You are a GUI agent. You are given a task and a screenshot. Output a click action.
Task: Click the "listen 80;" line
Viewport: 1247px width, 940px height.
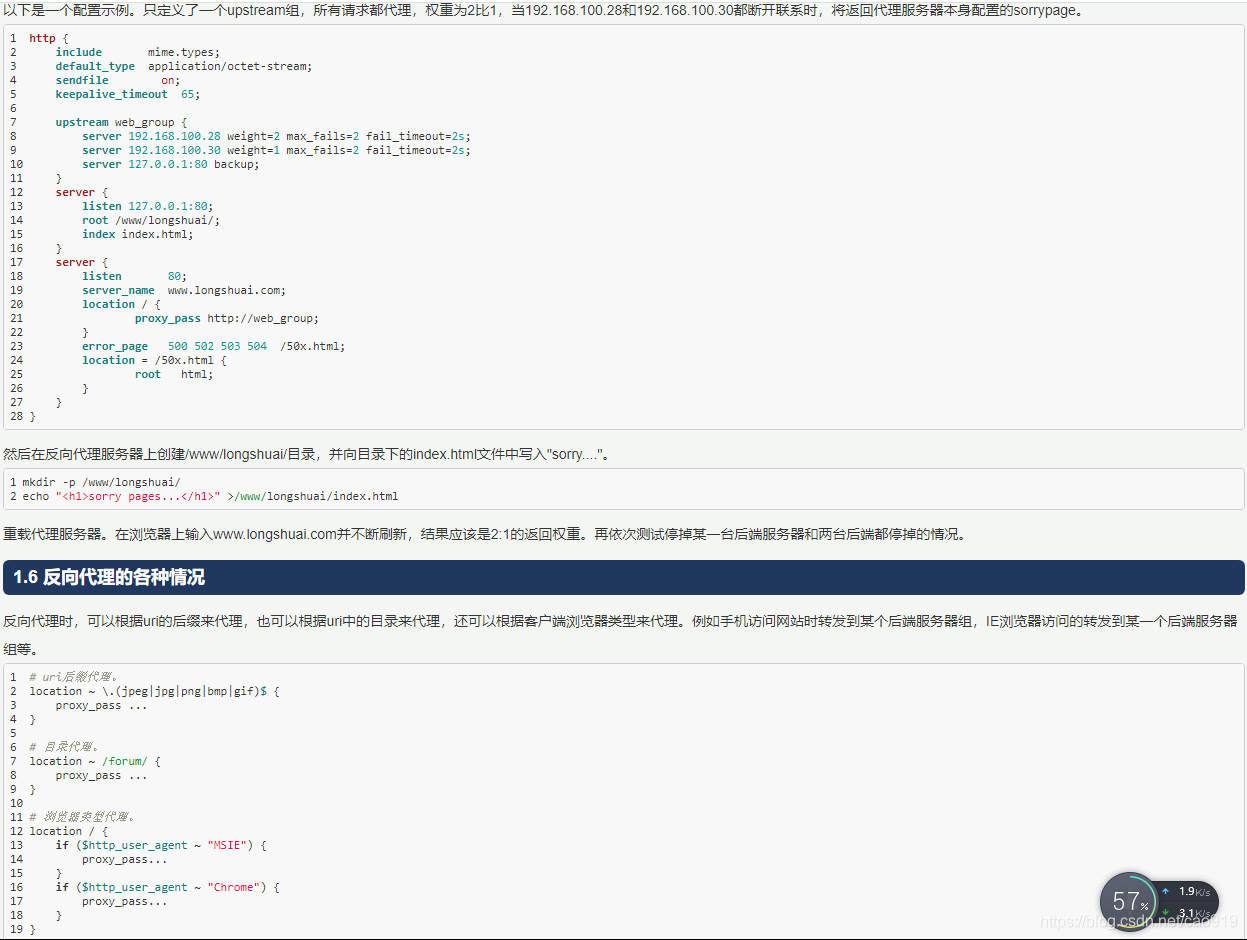[134, 276]
